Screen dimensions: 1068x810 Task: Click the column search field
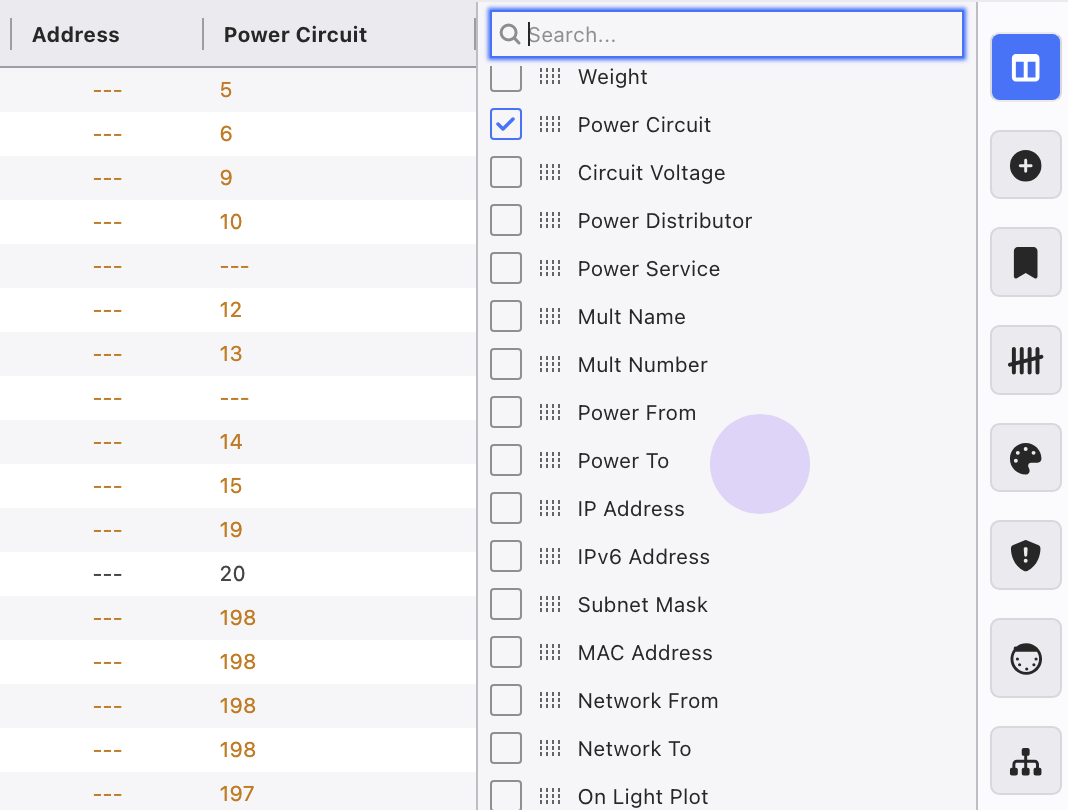740,34
